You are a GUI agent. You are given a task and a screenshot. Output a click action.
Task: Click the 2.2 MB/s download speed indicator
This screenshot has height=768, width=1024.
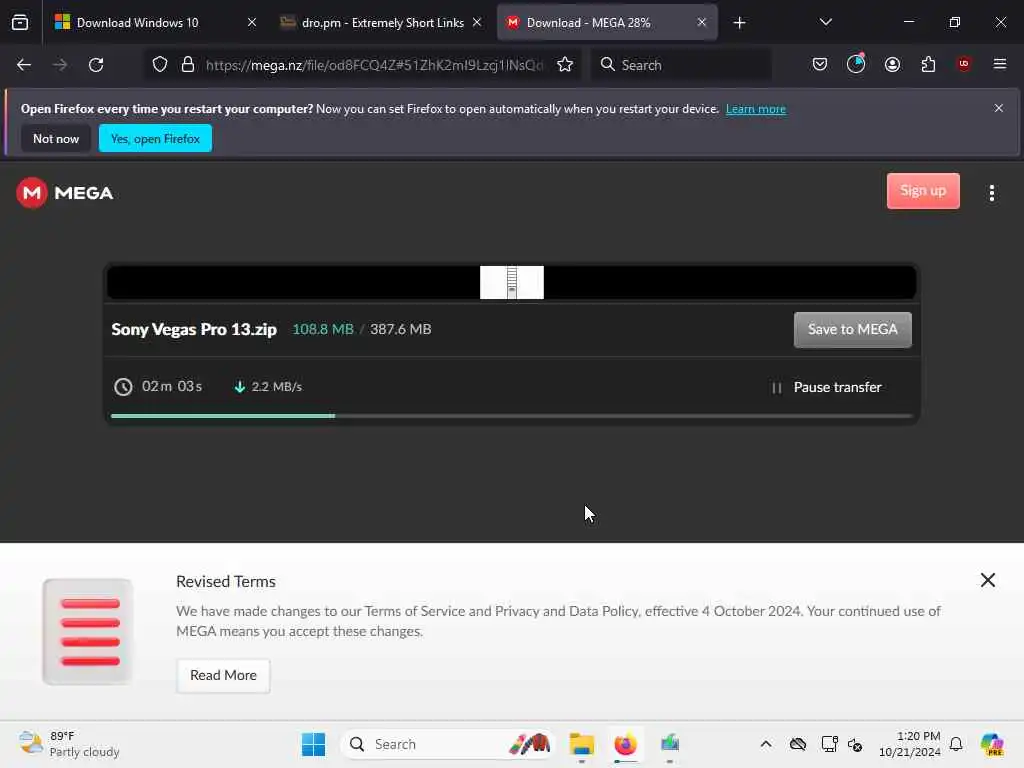[x=268, y=387]
